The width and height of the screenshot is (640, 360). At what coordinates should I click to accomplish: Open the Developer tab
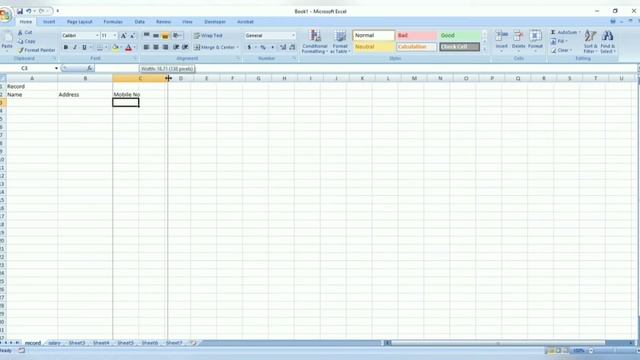click(215, 22)
